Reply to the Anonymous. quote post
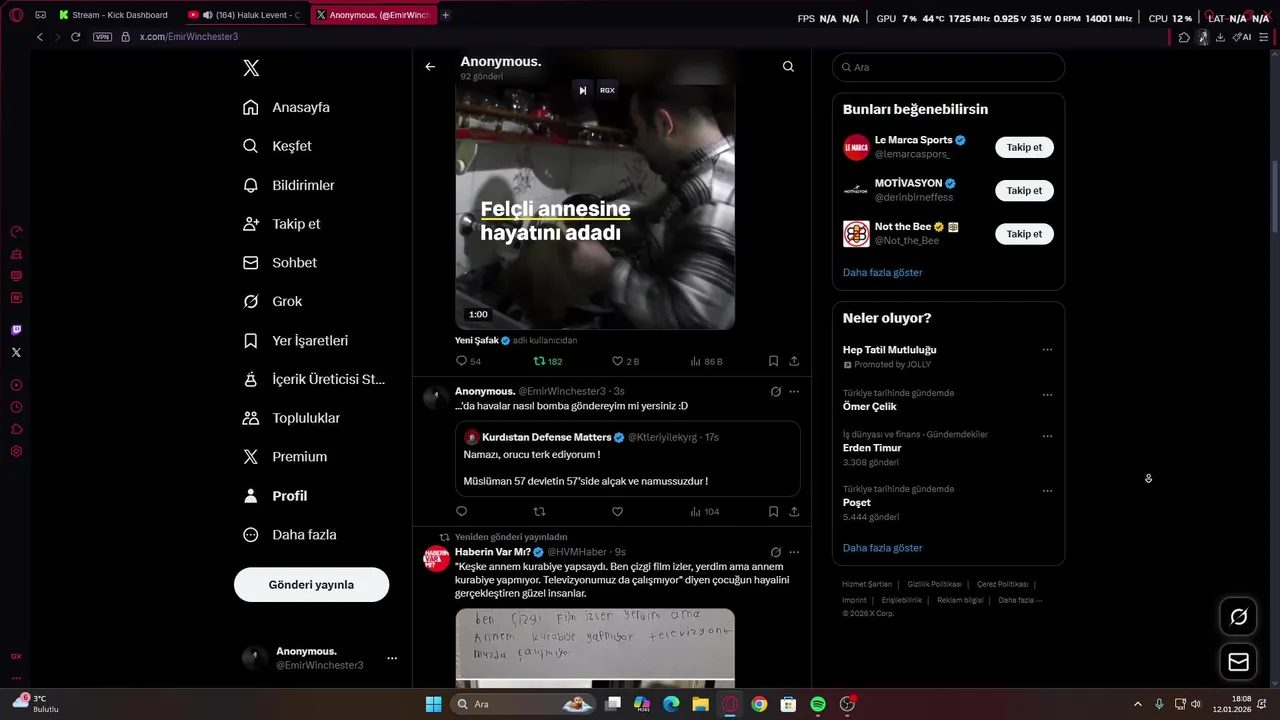 pos(461,511)
